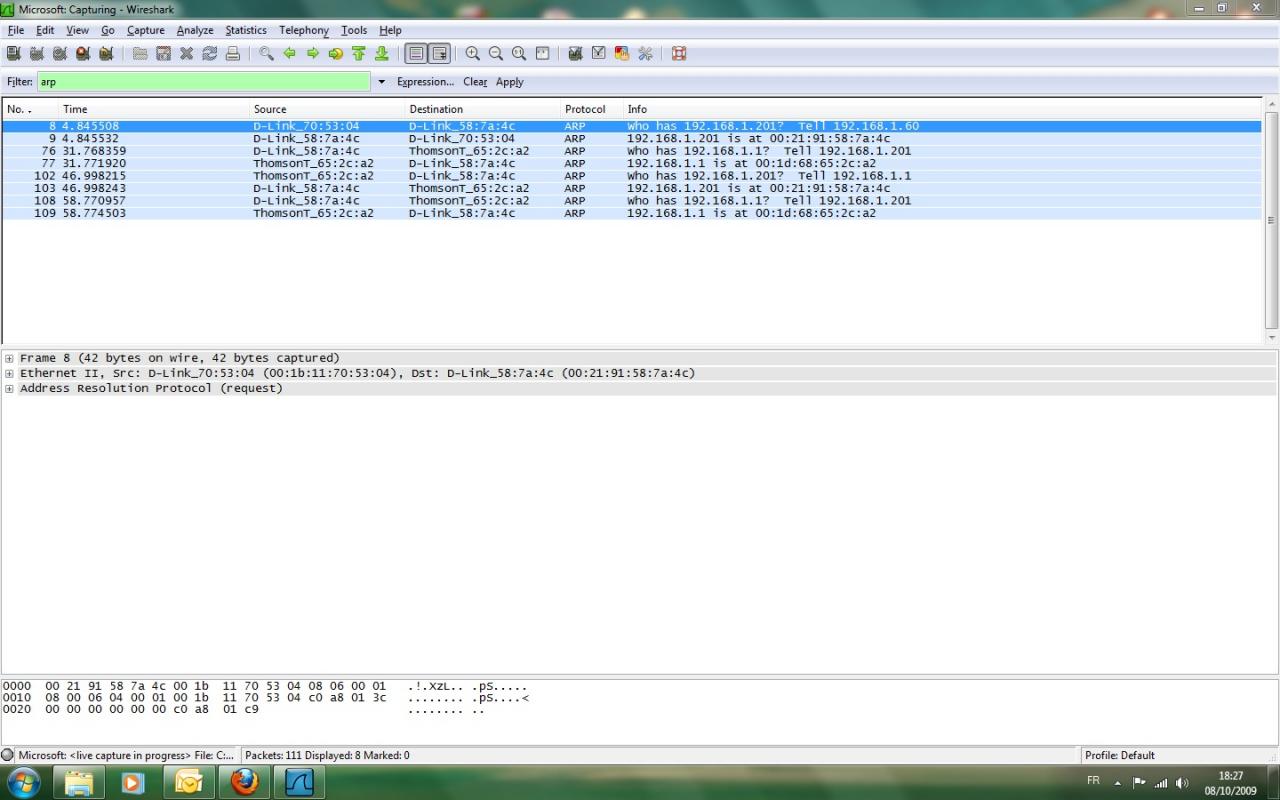Apply the display filter

(x=510, y=82)
